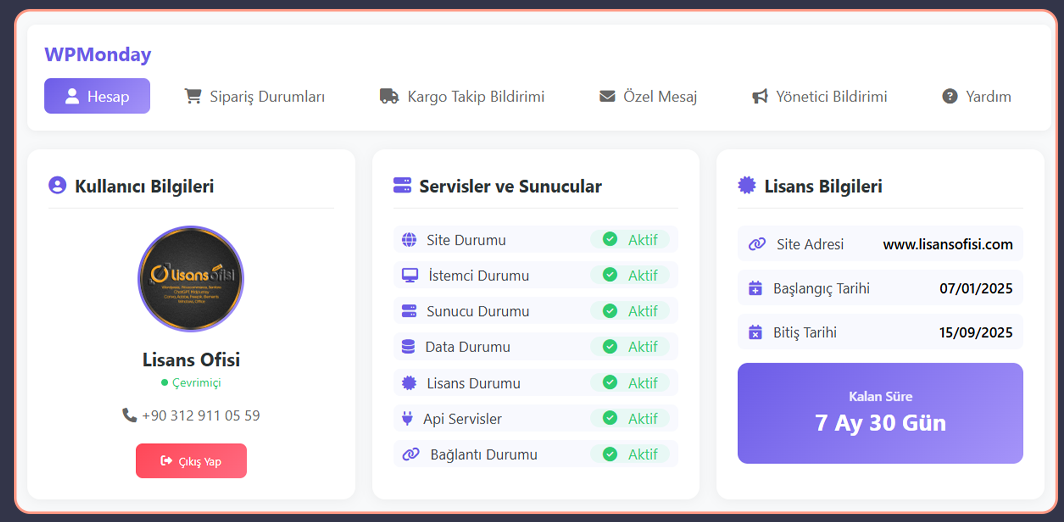Click the phone icon beside number
1064x522 pixels.
click(x=130, y=415)
